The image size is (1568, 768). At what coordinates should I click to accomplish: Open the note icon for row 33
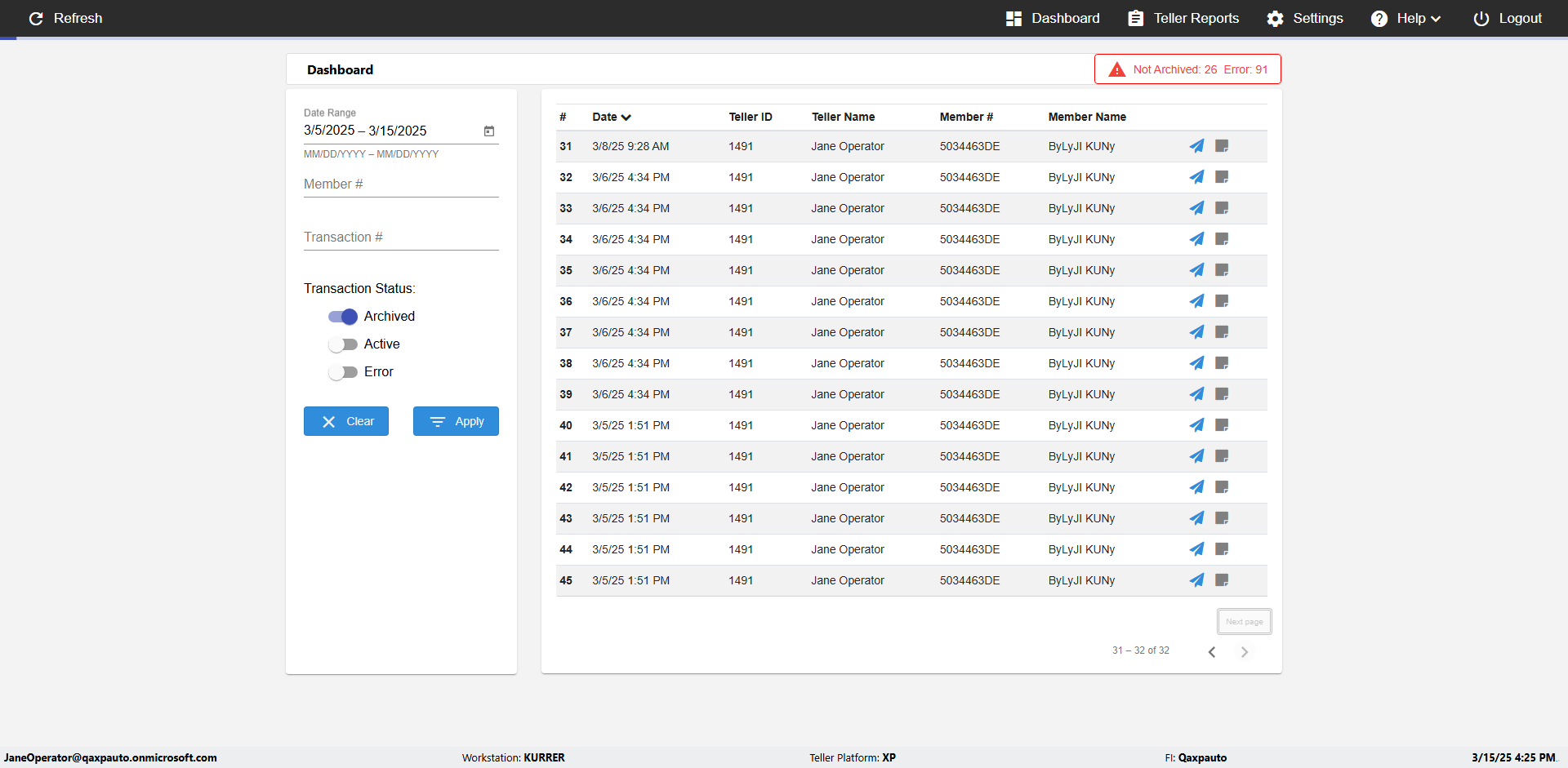pyautogui.click(x=1222, y=208)
